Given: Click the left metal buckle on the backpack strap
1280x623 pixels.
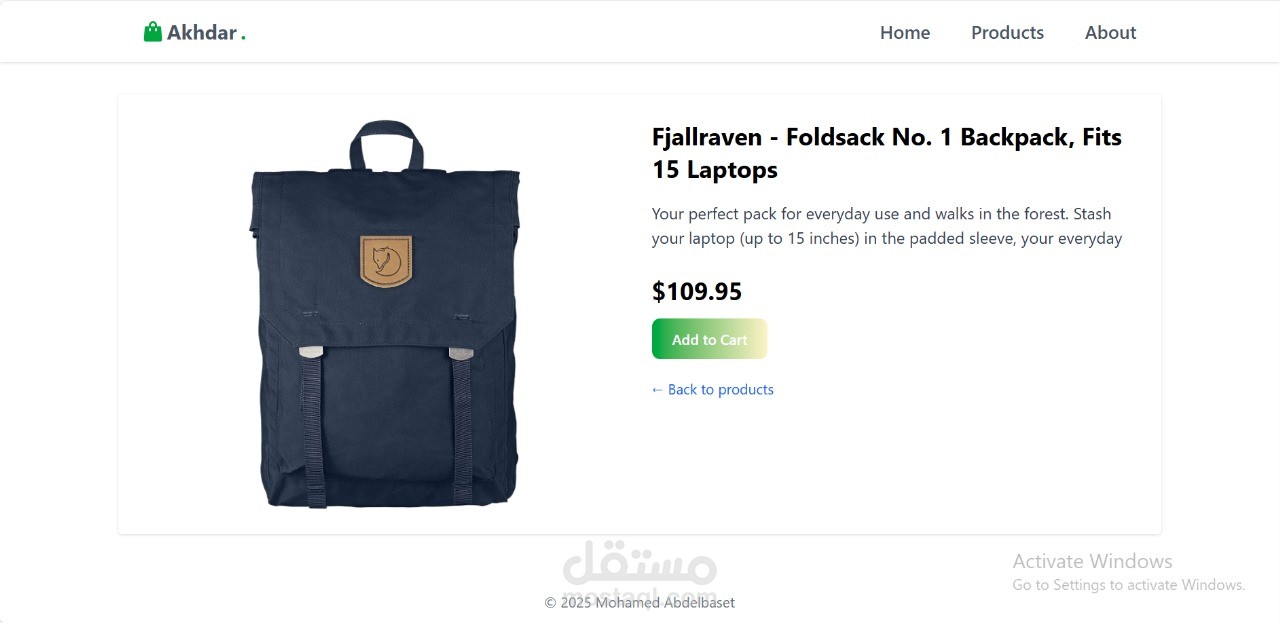Looking at the screenshot, I should click(310, 351).
